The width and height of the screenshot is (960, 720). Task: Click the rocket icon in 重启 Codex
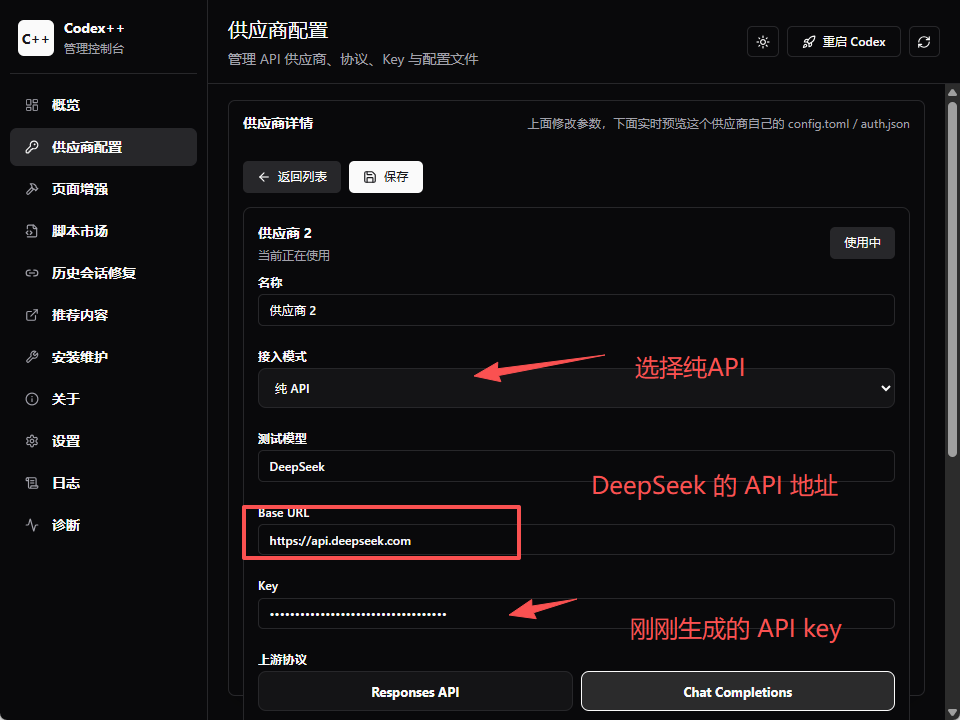coord(809,42)
